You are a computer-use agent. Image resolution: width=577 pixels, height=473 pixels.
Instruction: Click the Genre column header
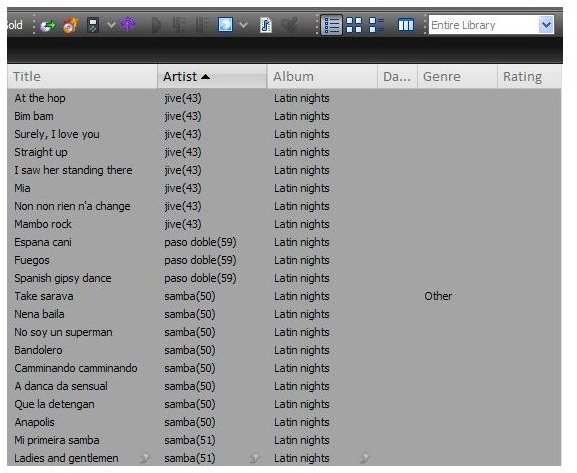pyautogui.click(x=457, y=77)
